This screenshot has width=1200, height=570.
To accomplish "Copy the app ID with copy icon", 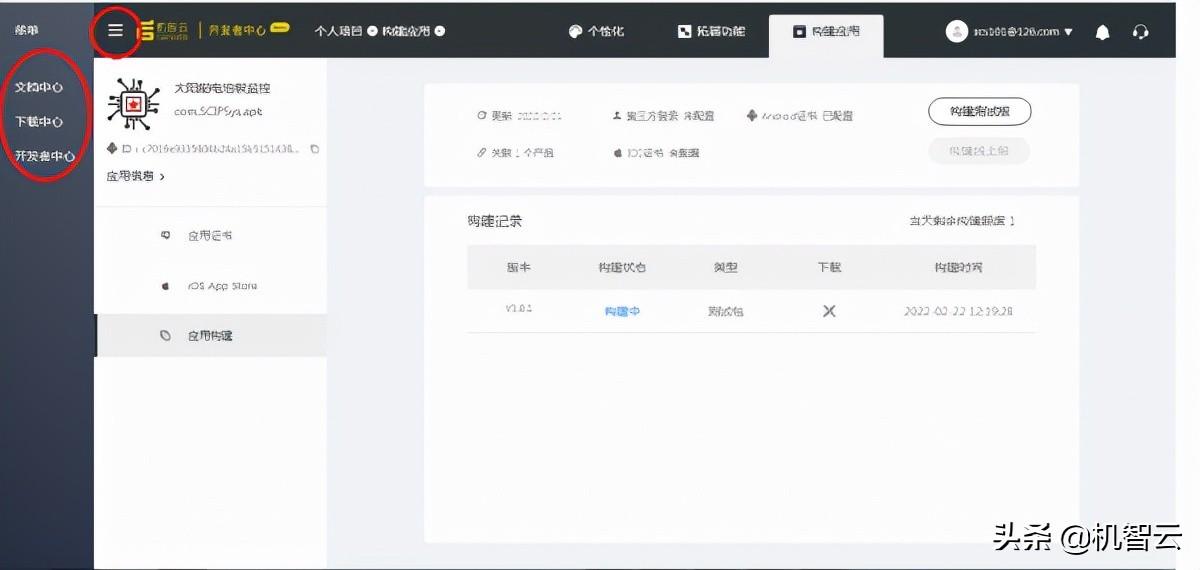I will click(314, 149).
